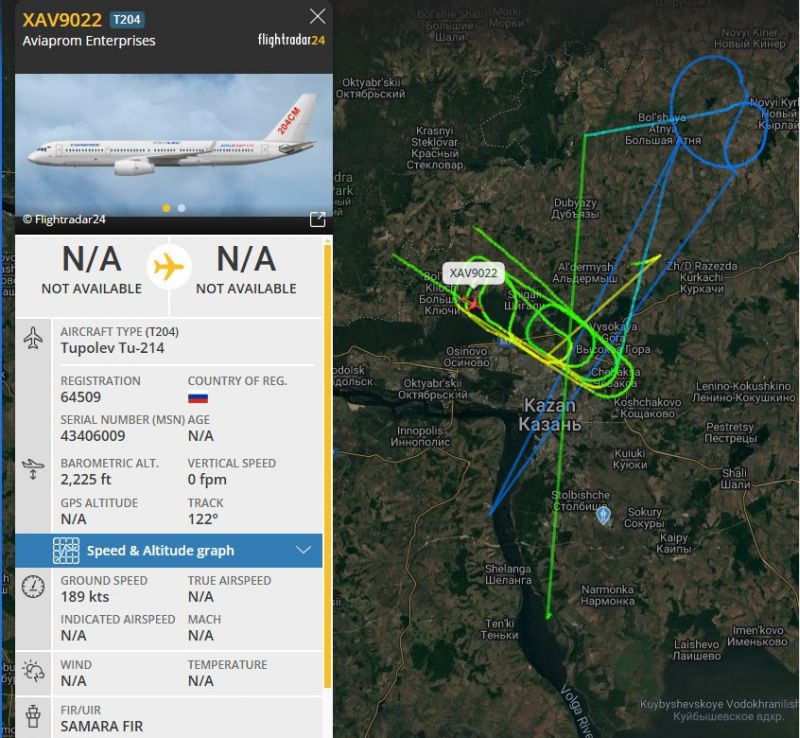Click the speed gauge clock icon
Image resolution: width=800 pixels, height=738 pixels.
tap(33, 587)
